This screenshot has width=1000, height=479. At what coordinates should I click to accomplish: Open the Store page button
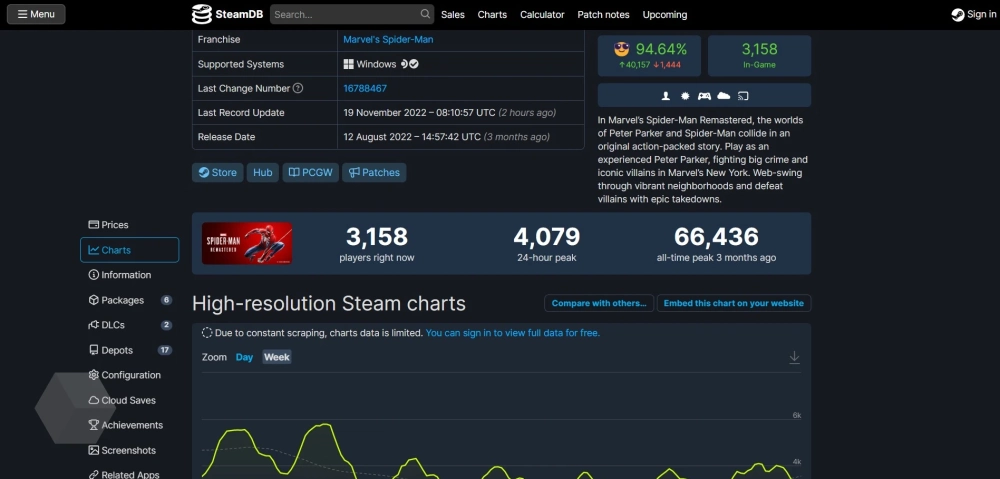click(217, 172)
